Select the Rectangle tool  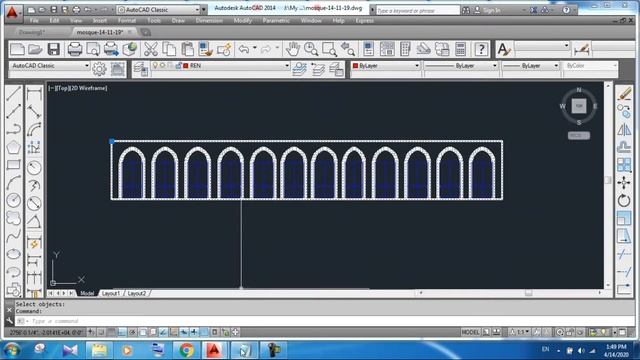(x=13, y=164)
